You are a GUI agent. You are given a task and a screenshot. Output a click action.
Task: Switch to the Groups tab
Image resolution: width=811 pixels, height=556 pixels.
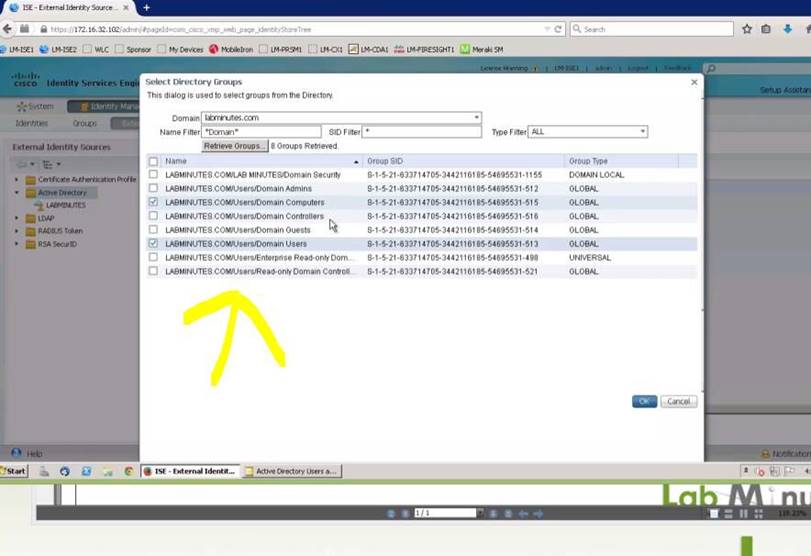(x=84, y=124)
